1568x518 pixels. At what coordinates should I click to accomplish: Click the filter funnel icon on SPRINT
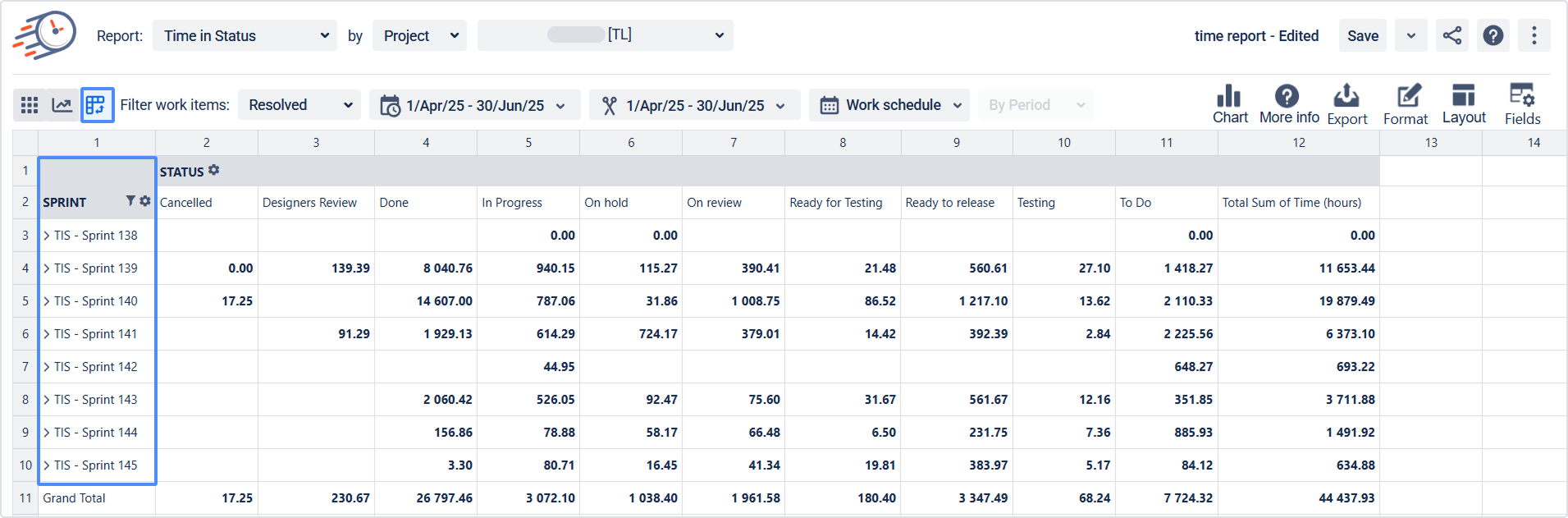tap(130, 201)
